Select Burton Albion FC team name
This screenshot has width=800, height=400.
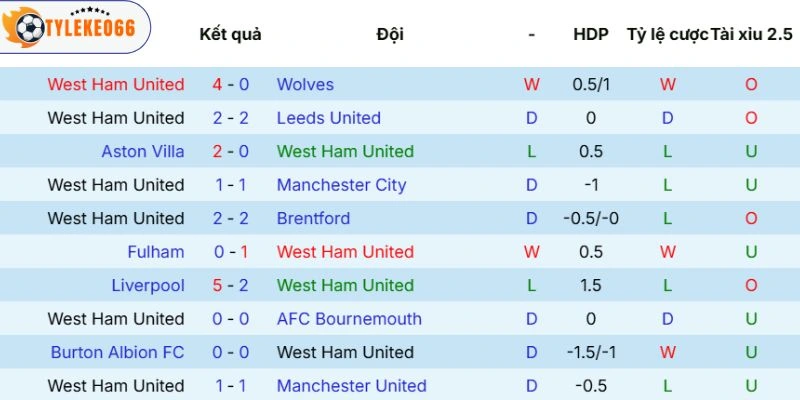(x=118, y=352)
